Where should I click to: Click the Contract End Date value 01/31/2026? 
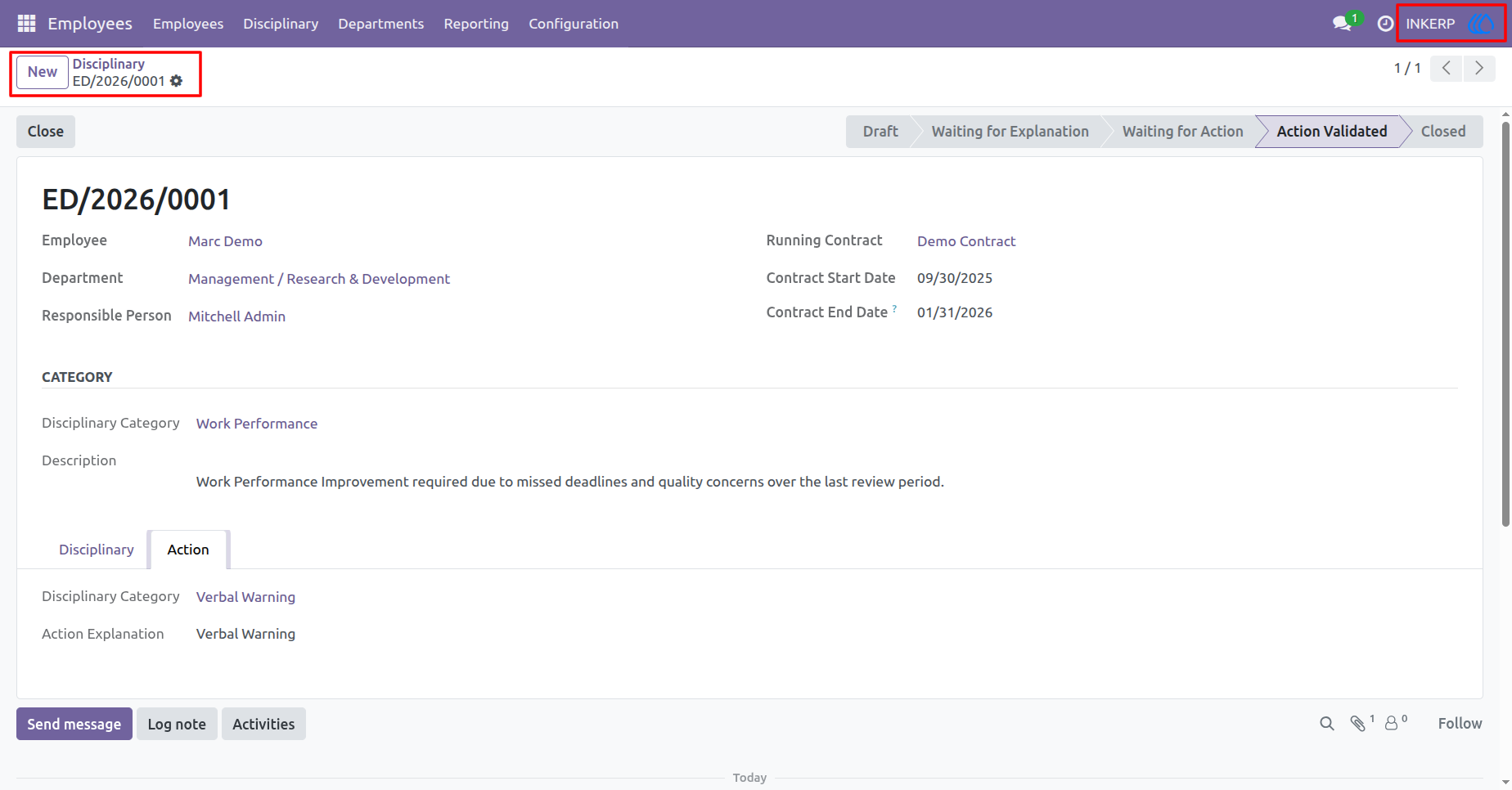tap(955, 312)
